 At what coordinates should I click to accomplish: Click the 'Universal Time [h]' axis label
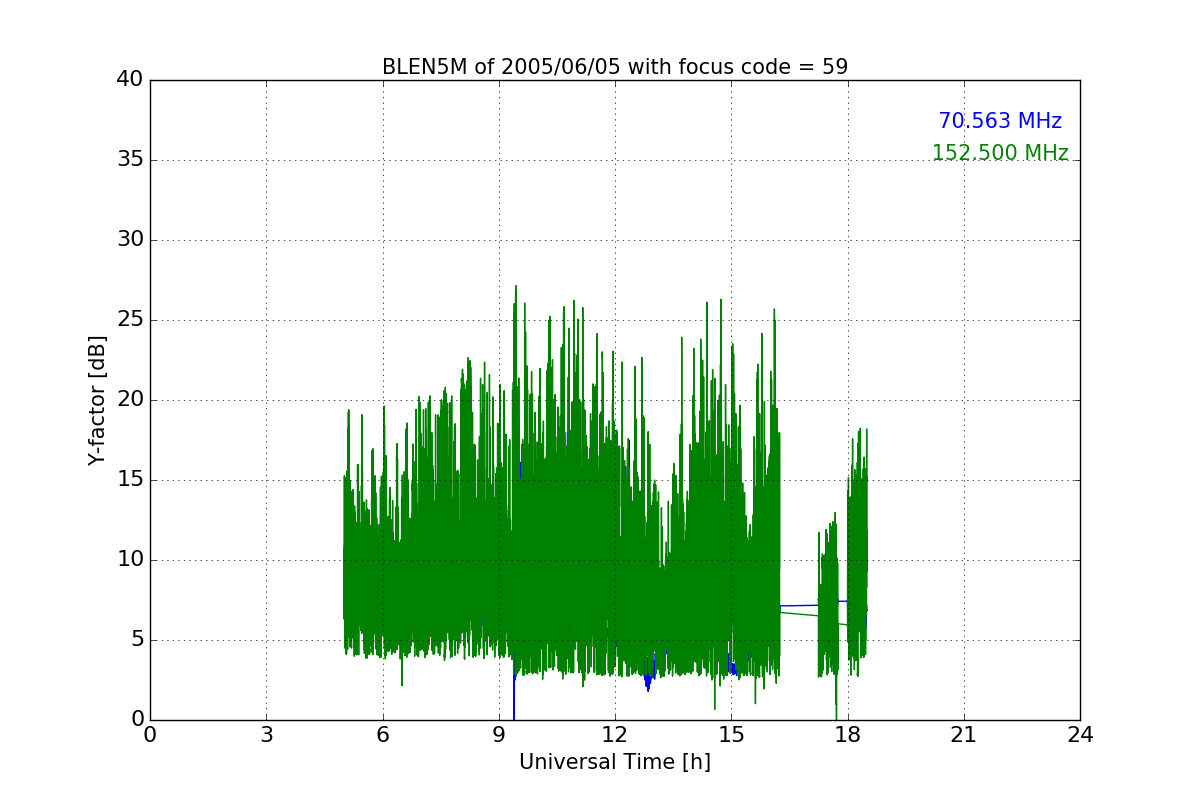coord(615,762)
